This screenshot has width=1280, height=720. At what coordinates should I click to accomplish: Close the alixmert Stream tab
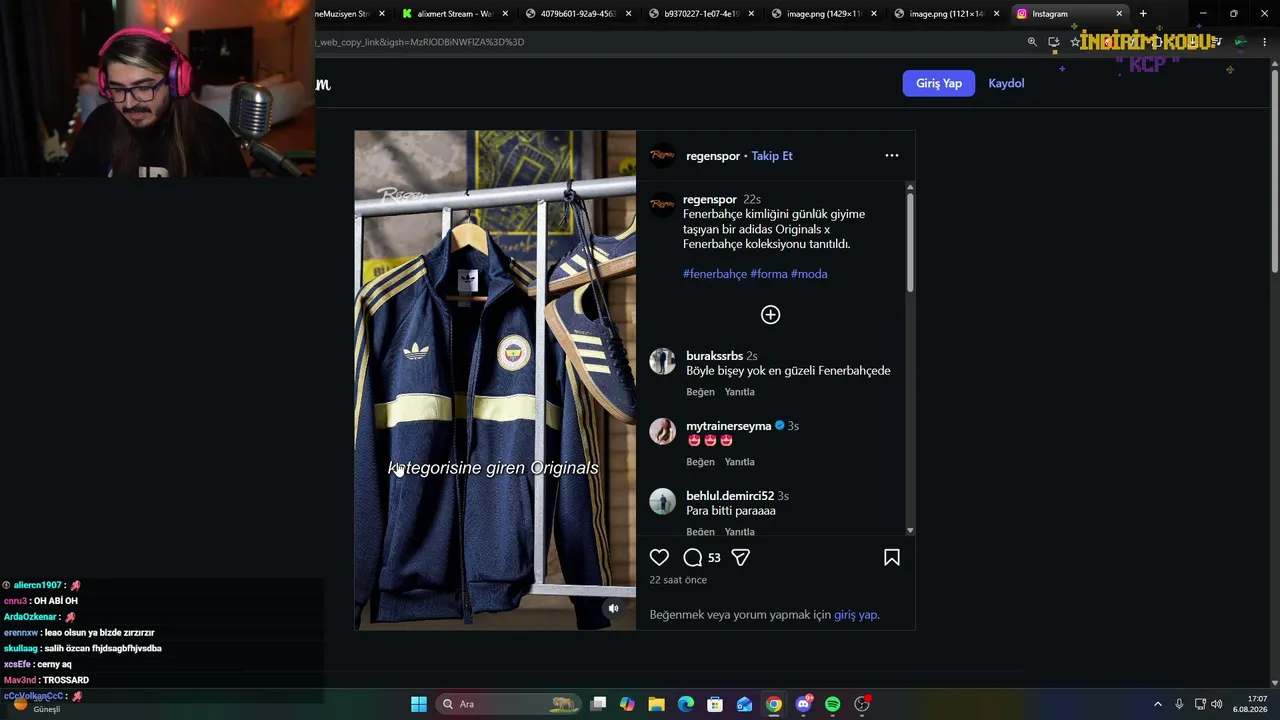coord(505,14)
